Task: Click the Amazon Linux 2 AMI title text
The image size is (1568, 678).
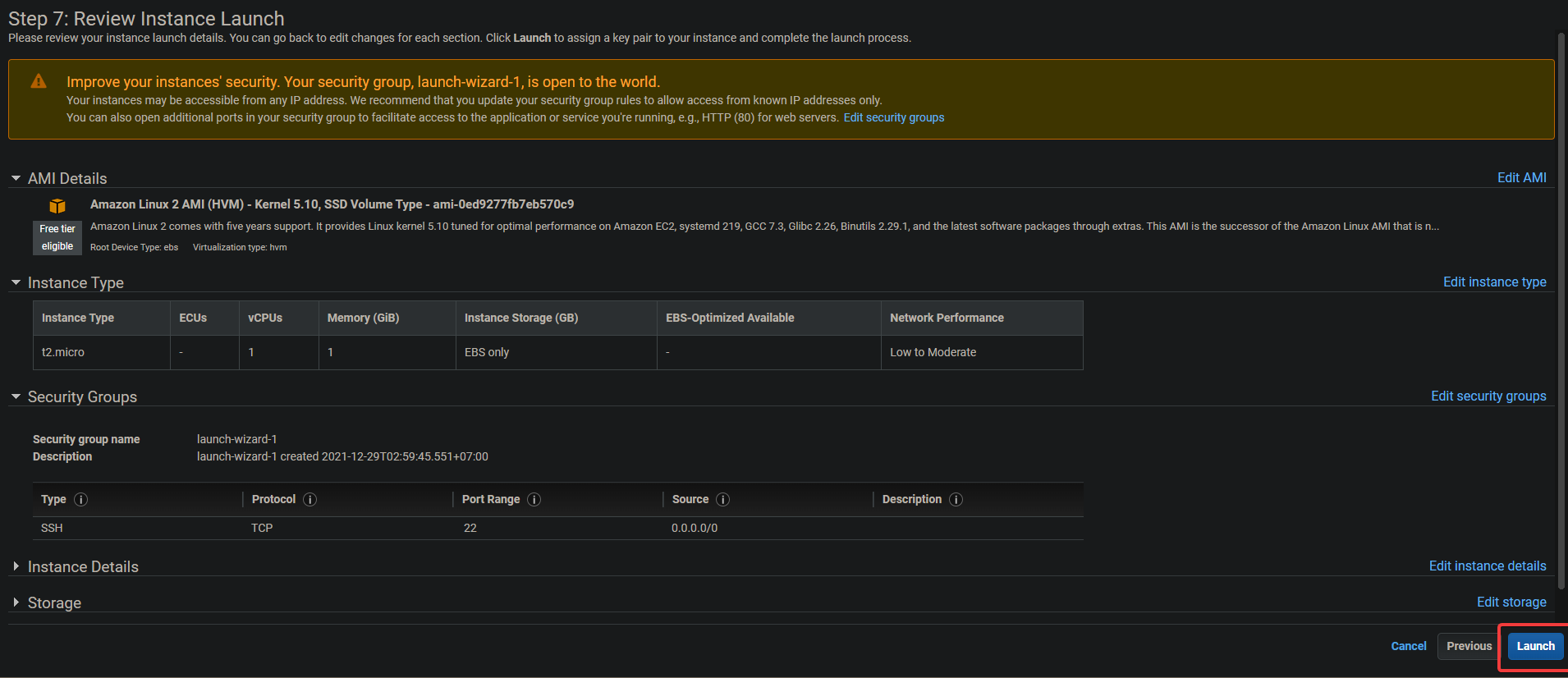Action: (x=332, y=204)
